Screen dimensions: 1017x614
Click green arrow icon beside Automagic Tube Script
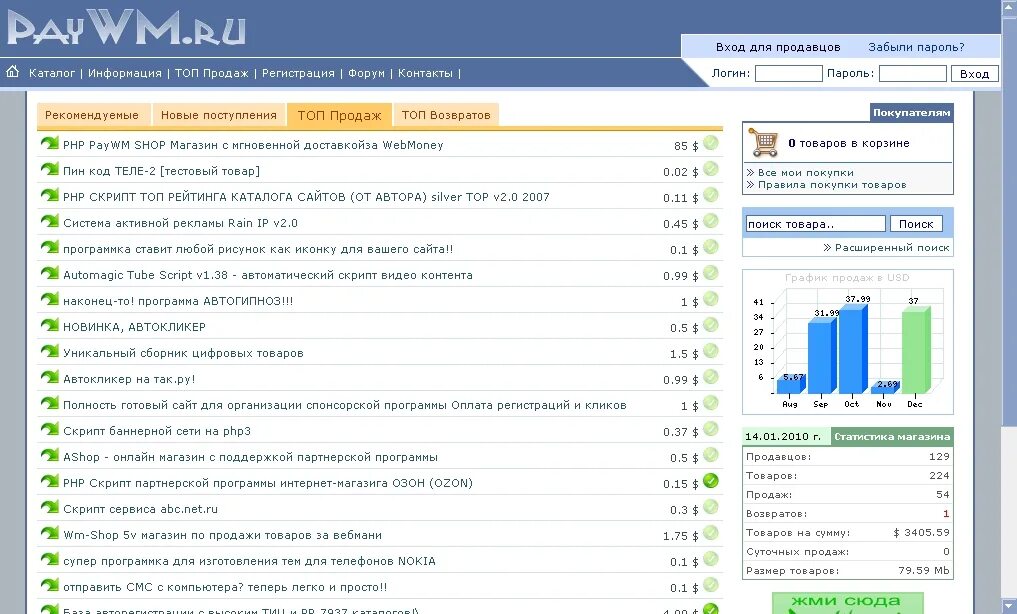pyautogui.click(x=50, y=272)
